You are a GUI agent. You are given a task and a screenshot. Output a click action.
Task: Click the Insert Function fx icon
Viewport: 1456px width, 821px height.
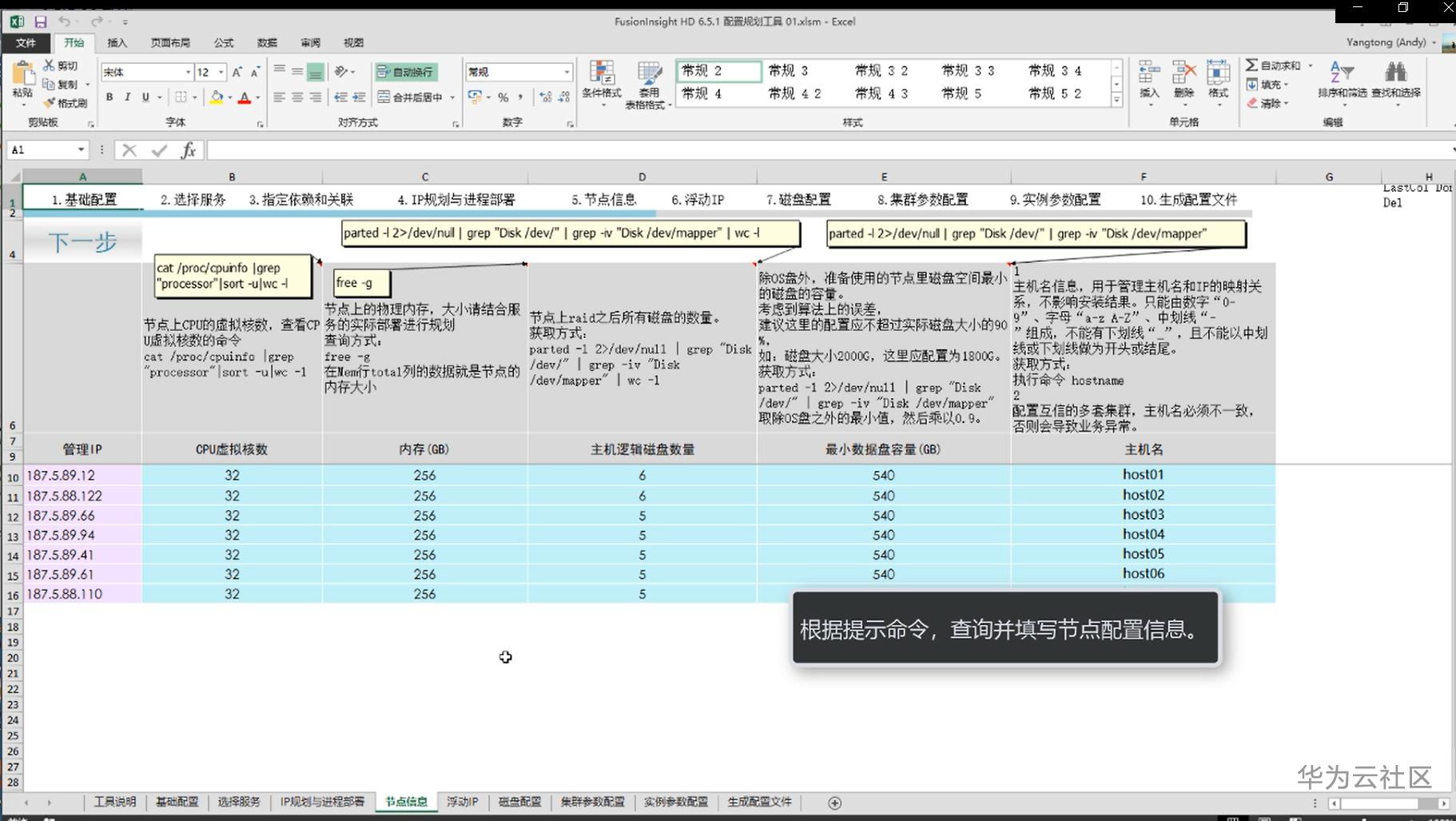tap(189, 149)
